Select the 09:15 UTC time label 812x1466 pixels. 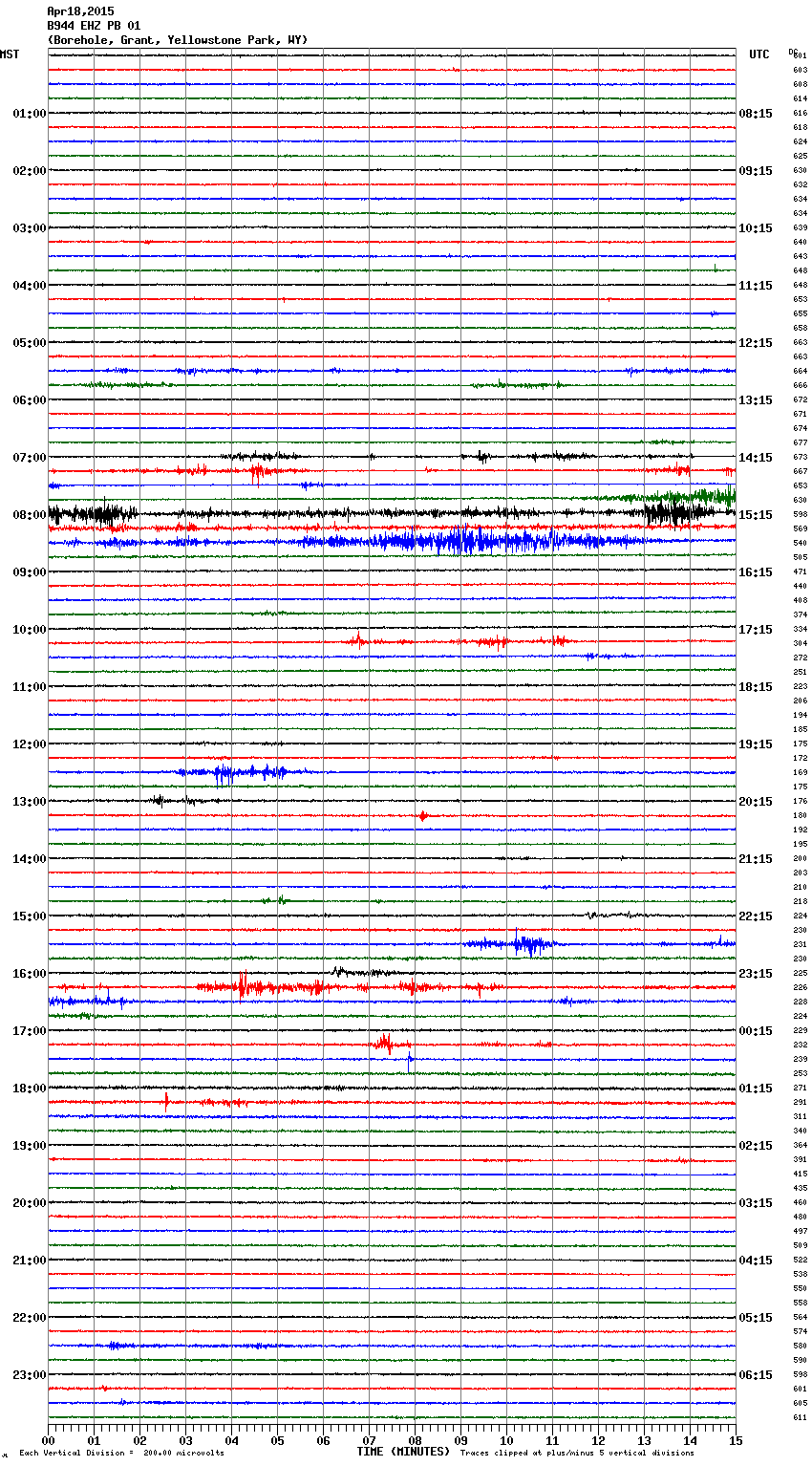click(x=756, y=171)
